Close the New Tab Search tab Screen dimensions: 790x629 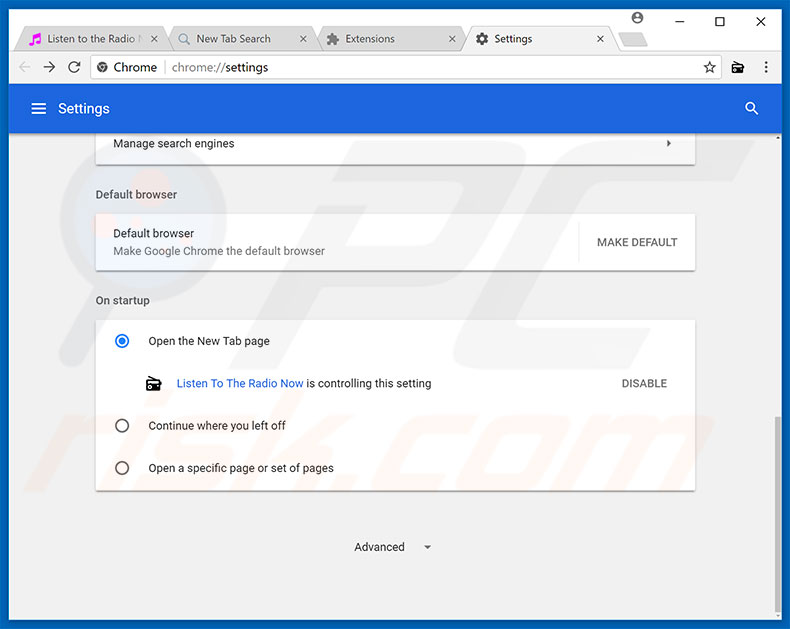pos(303,39)
